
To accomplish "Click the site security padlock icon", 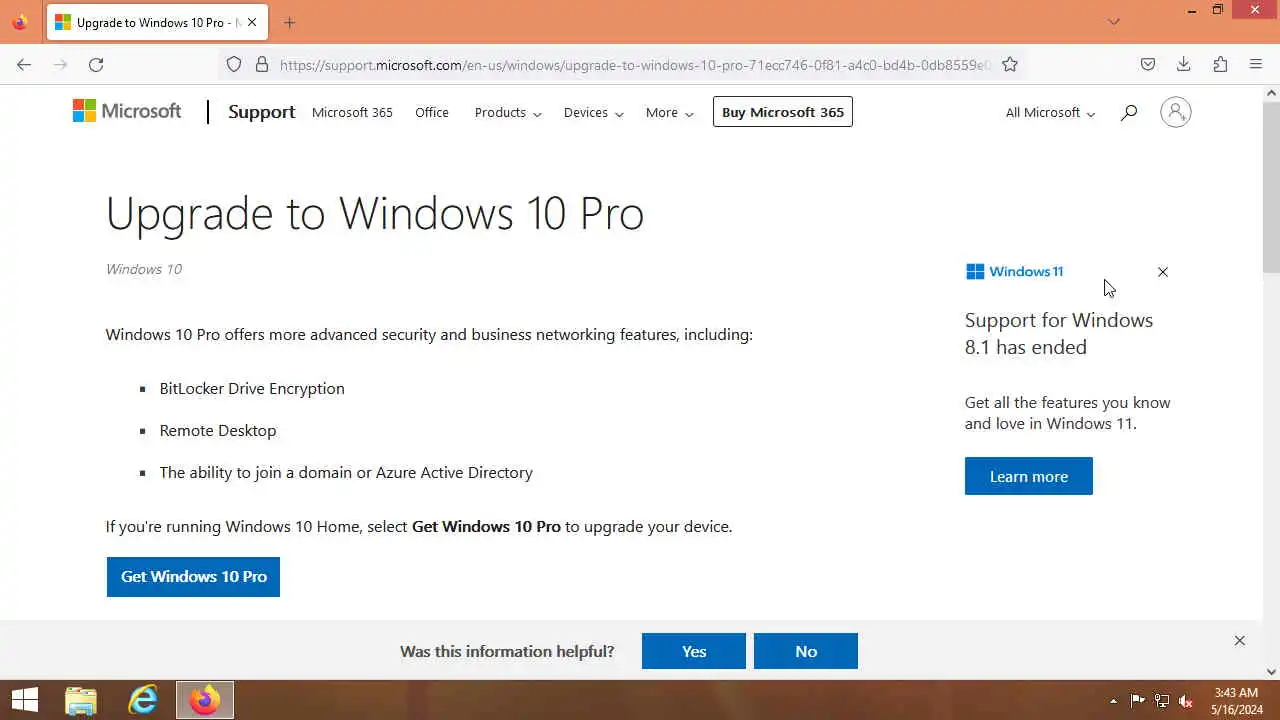I will click(262, 64).
